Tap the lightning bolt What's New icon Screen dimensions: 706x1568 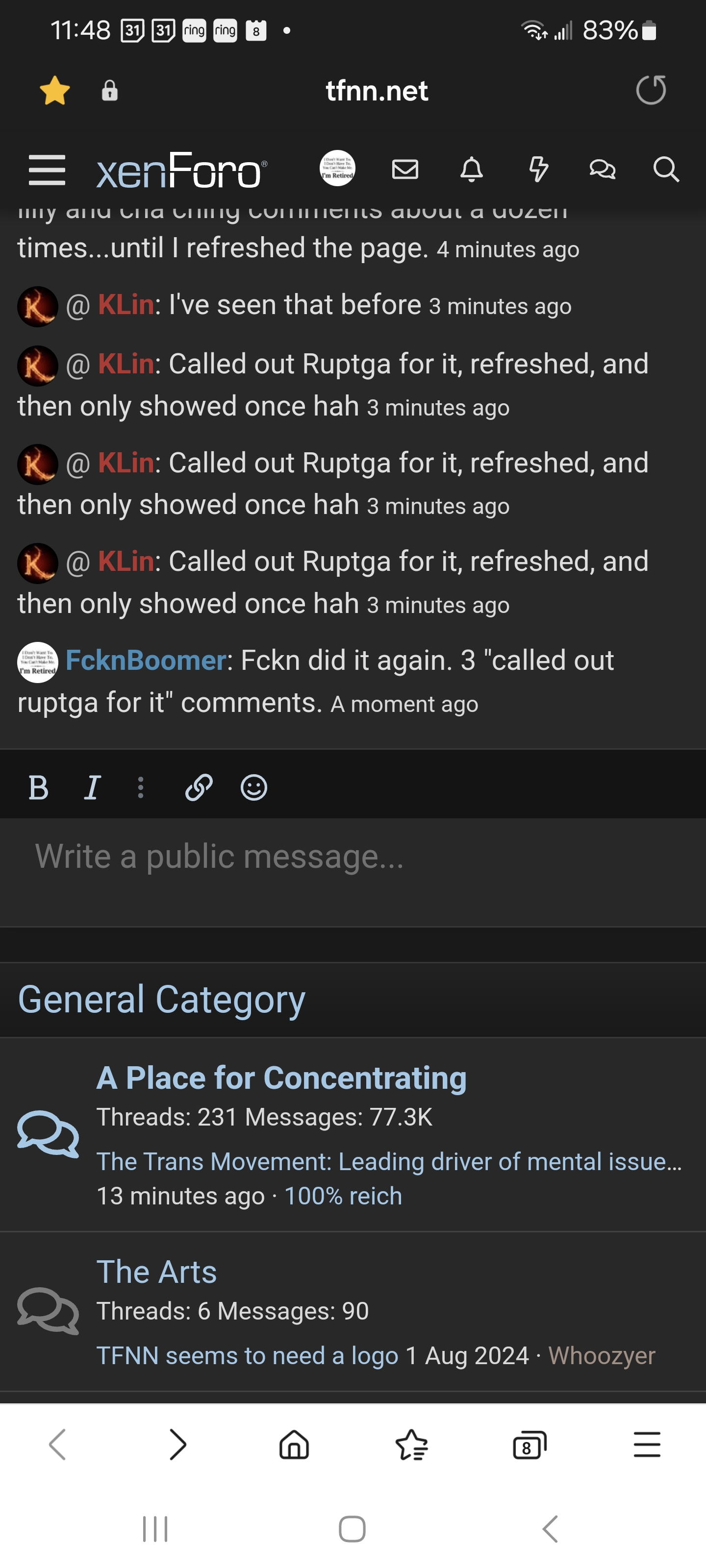point(538,169)
